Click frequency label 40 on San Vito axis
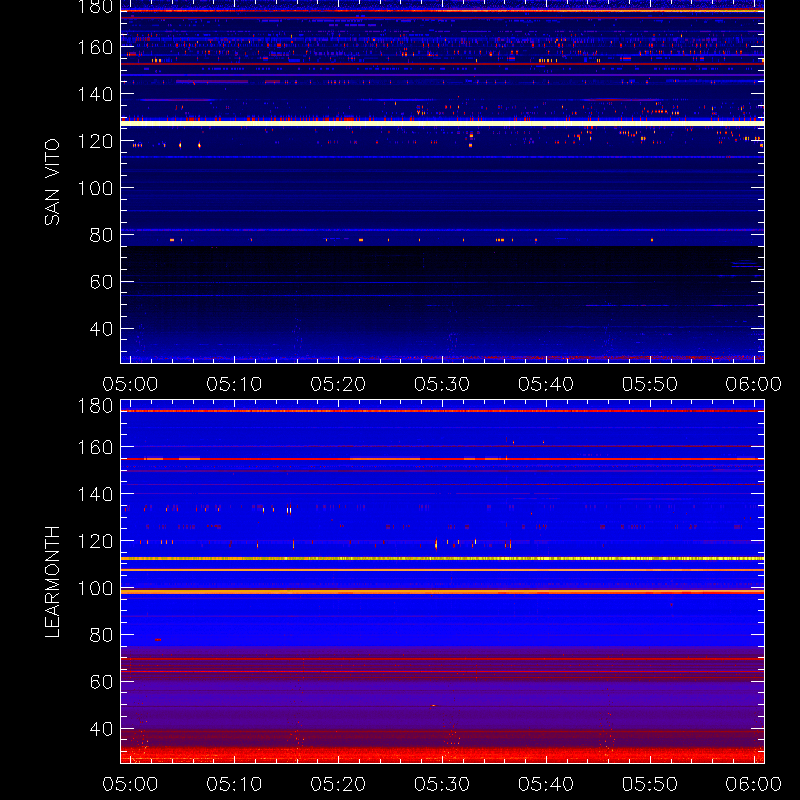 (101, 329)
